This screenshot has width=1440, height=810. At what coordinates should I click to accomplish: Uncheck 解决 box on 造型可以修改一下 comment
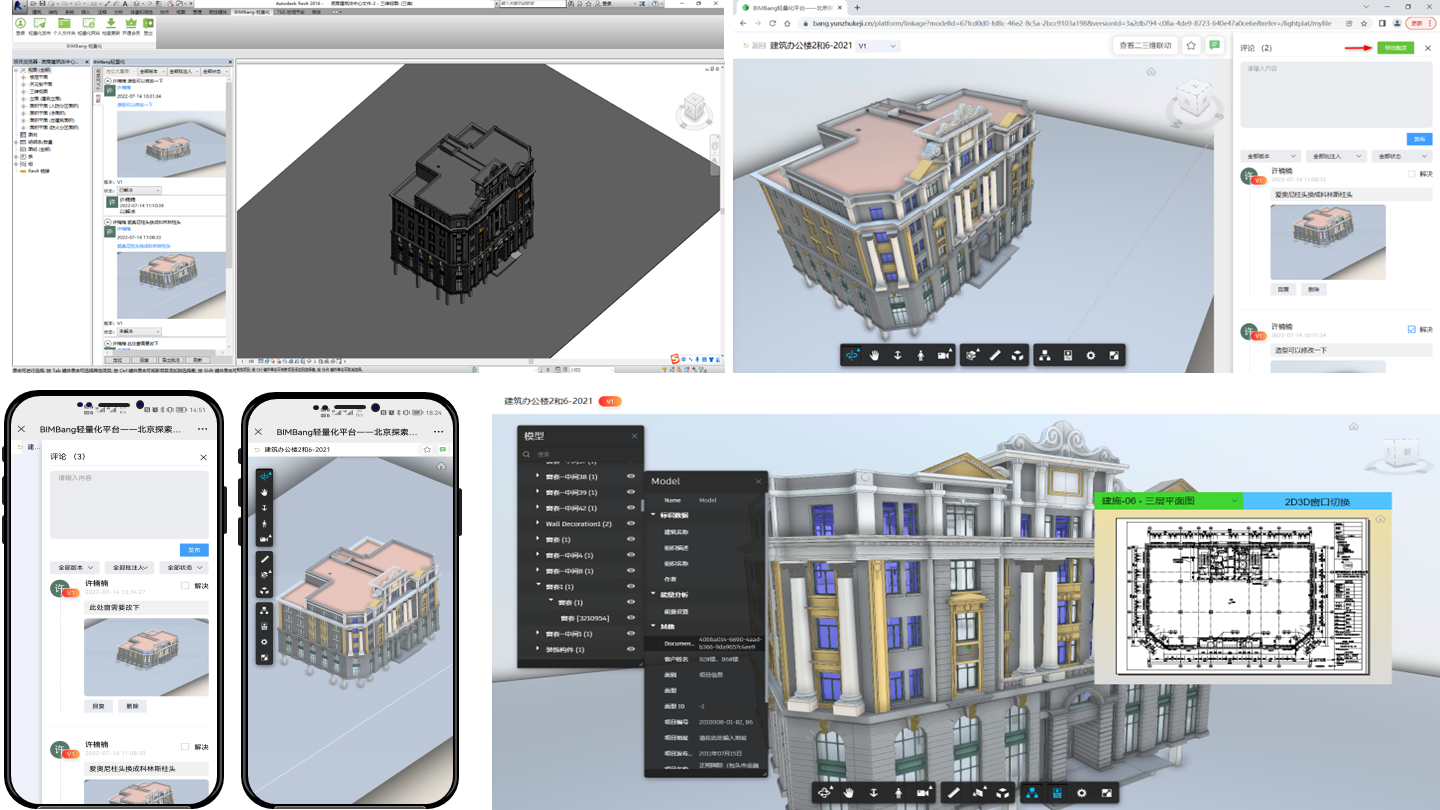[x=1411, y=329]
